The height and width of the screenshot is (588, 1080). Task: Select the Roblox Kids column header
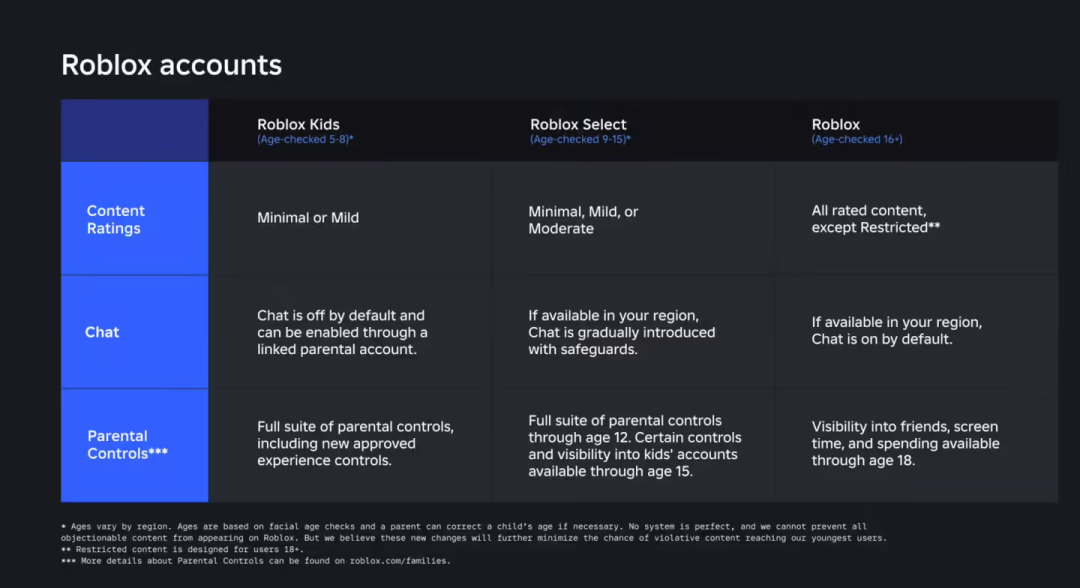click(x=298, y=125)
